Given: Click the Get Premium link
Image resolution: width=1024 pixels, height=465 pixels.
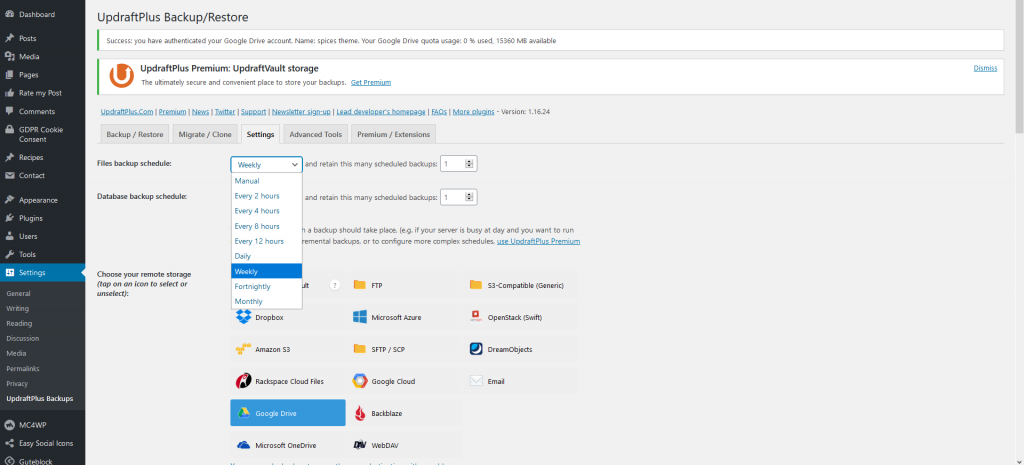Looking at the screenshot, I should point(371,83).
